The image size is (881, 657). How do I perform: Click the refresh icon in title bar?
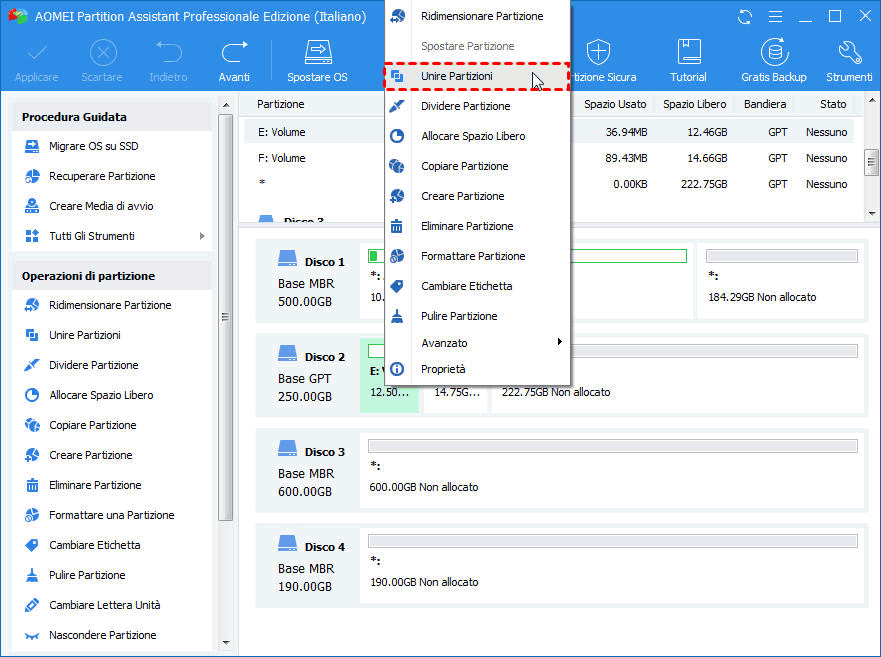coord(745,17)
